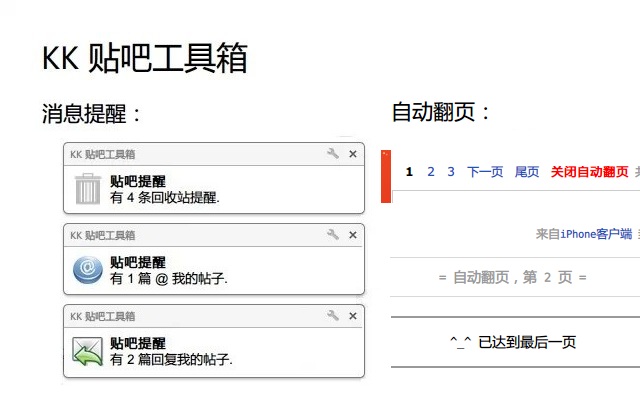Open 来自iPhone客户端 link
The height and width of the screenshot is (400, 640).
click(x=584, y=234)
